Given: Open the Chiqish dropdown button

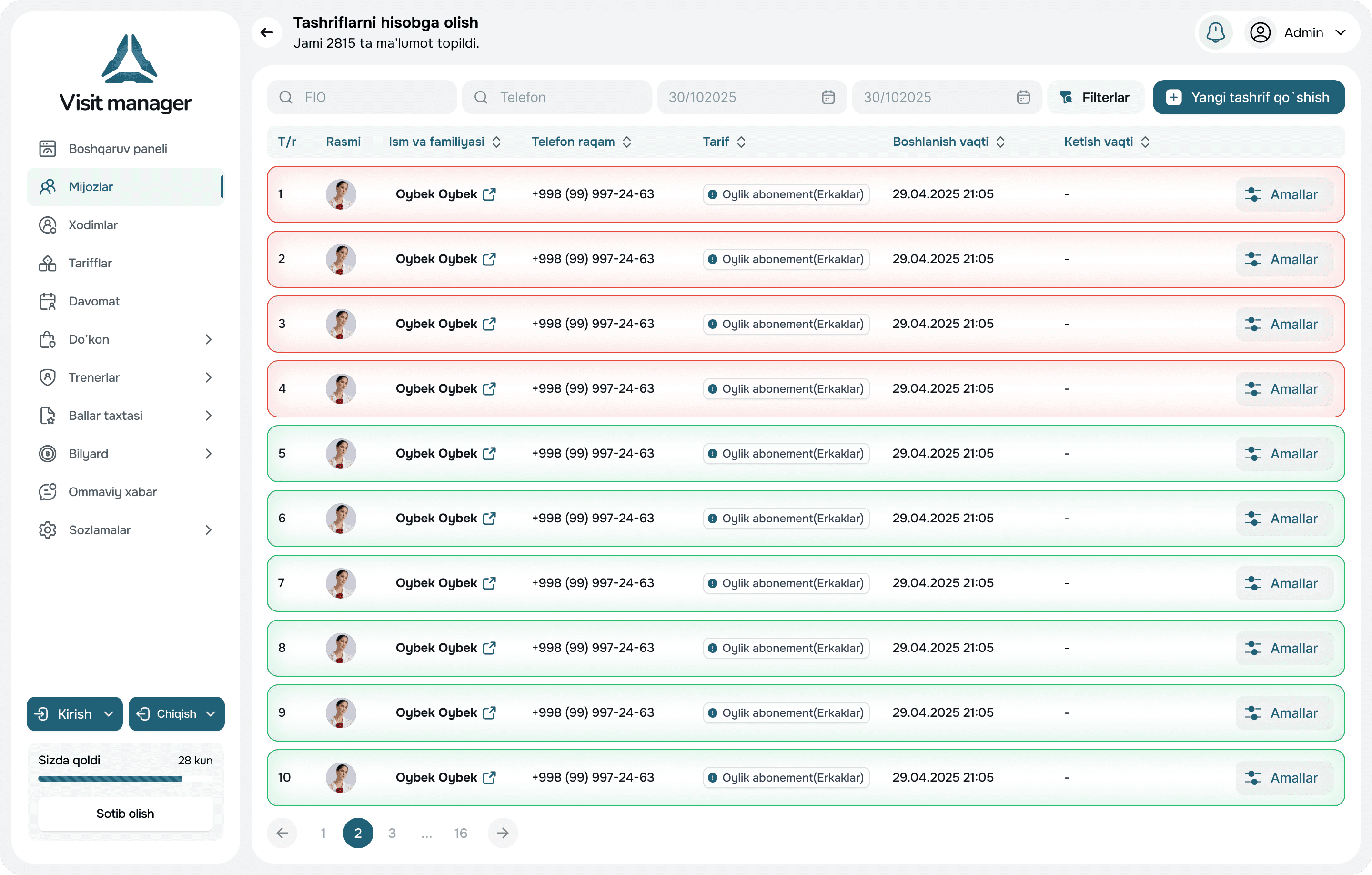Looking at the screenshot, I should pos(177,714).
